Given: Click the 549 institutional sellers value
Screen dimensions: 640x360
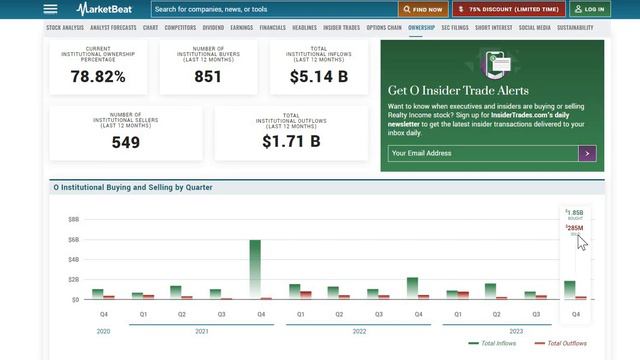Looking at the screenshot, I should point(126,142).
